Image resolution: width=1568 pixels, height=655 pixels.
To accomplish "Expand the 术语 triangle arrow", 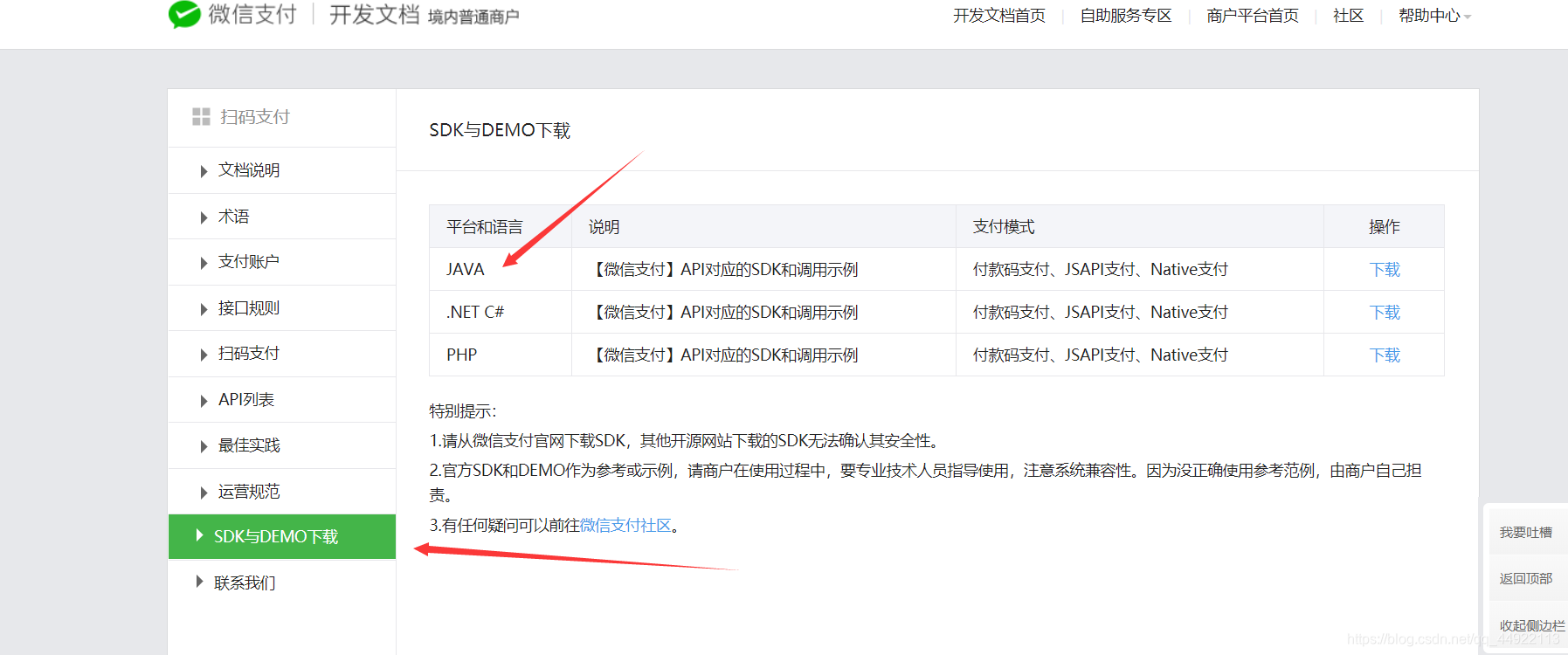I will (204, 217).
